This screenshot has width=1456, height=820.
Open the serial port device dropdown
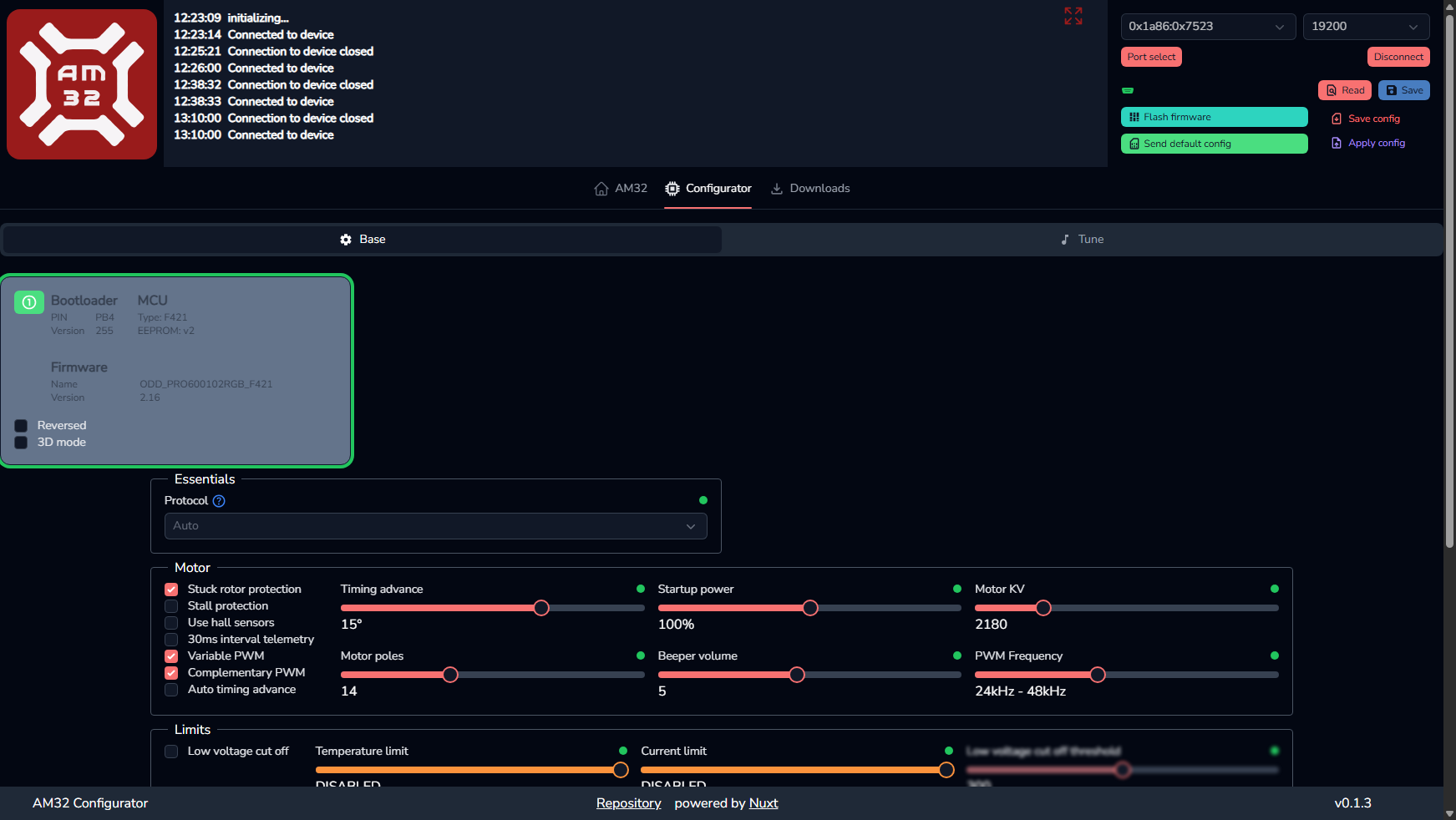point(1208,27)
